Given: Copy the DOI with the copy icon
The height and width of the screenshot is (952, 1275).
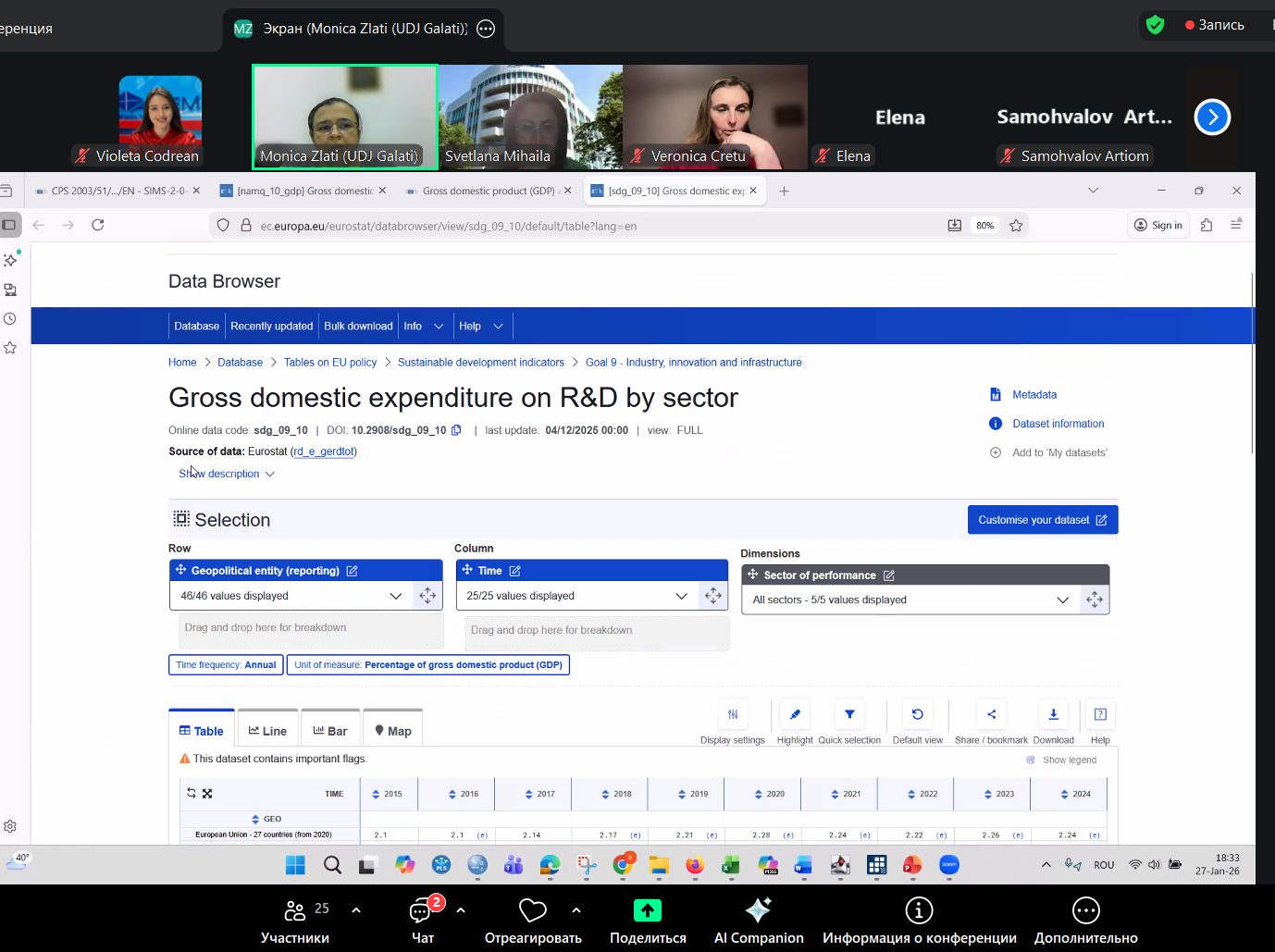Looking at the screenshot, I should click(456, 430).
